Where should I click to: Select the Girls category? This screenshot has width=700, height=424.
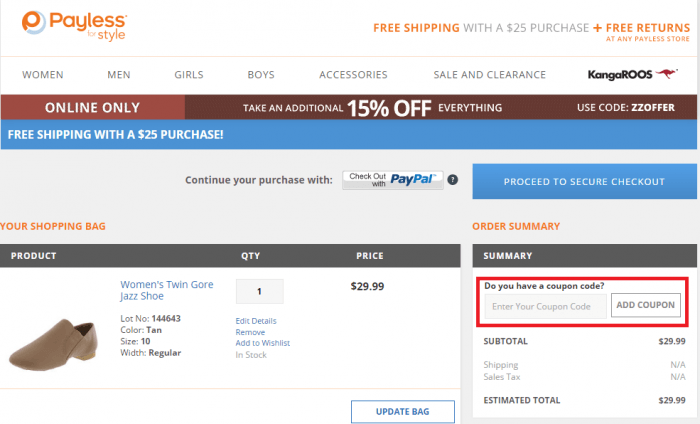(188, 75)
